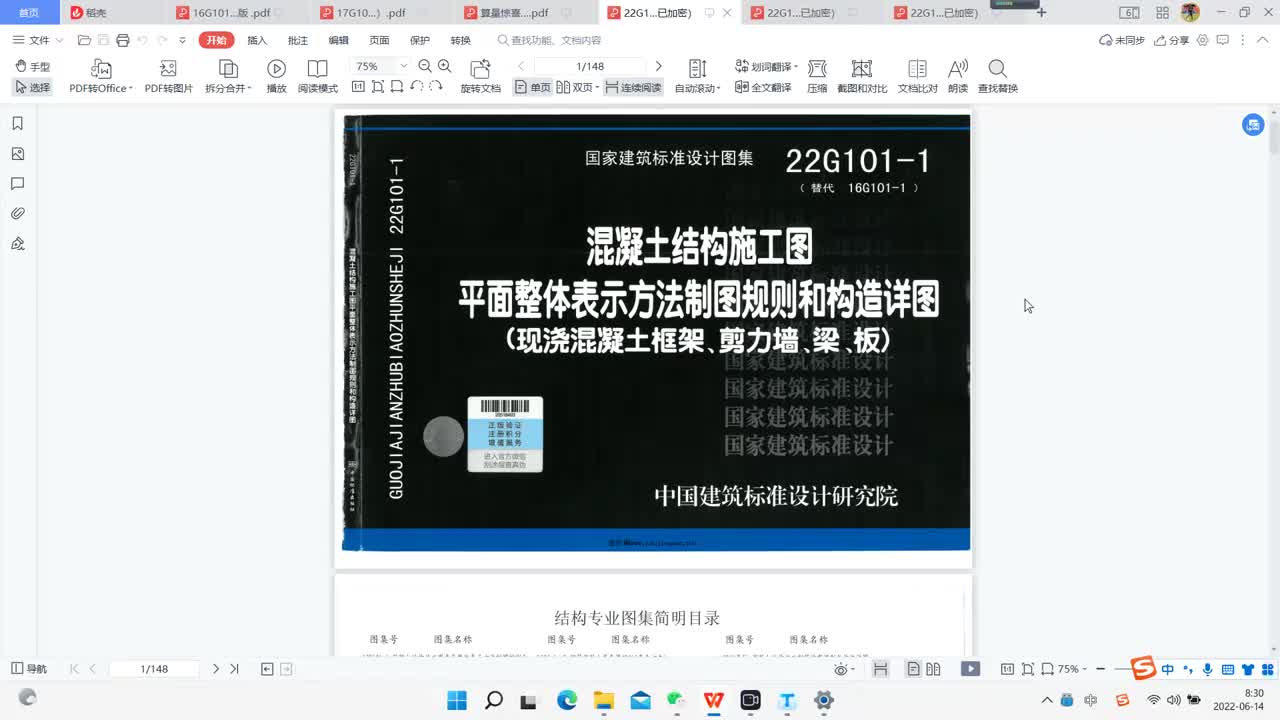
Task: Click the 分享 share button
Action: [x=1171, y=40]
